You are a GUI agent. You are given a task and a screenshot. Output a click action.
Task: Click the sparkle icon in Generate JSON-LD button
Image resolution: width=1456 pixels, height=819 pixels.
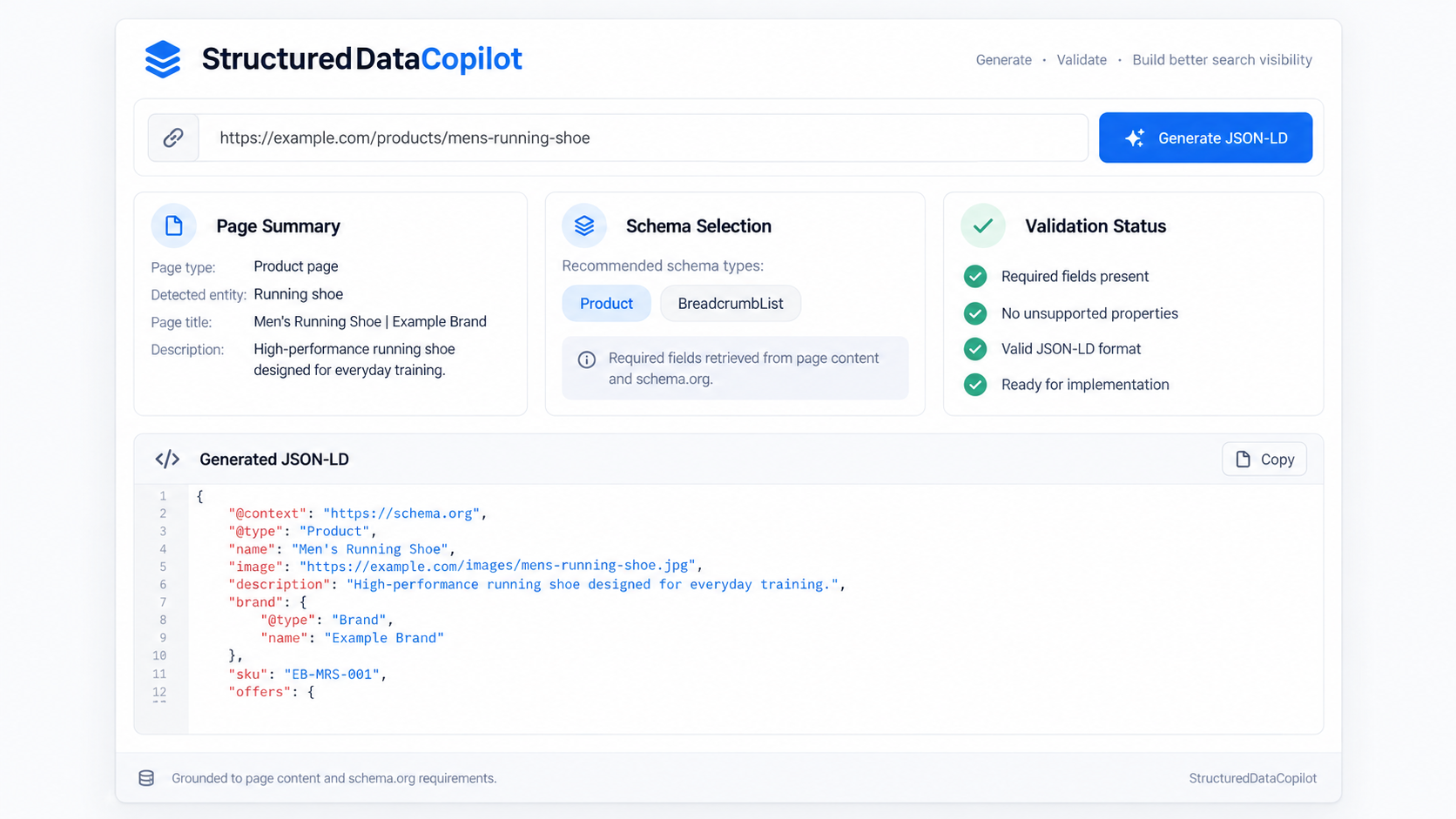[x=1135, y=138]
